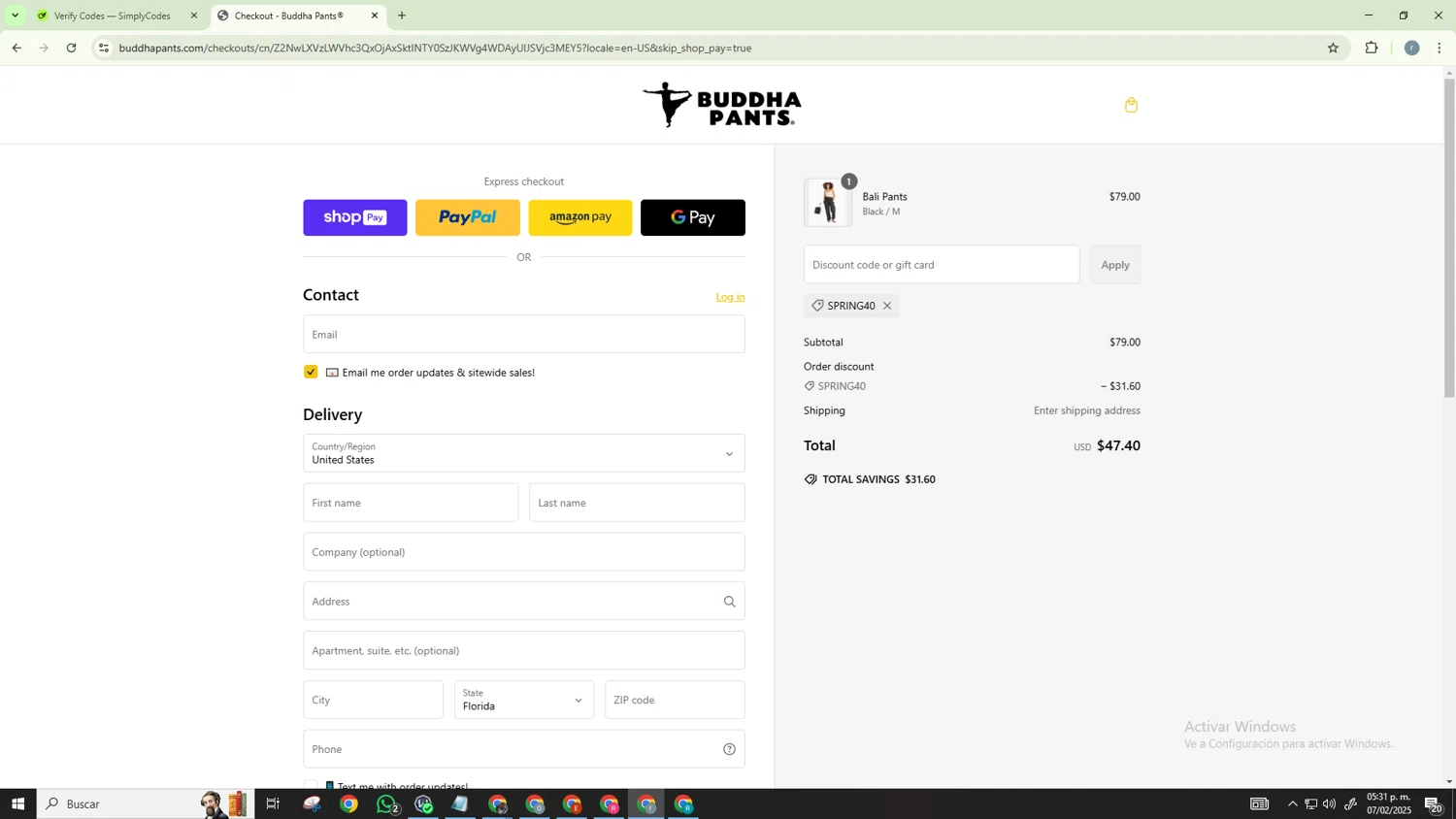Click the Bali Pants product thumbnail
This screenshot has width=1456, height=819.
[828, 203]
